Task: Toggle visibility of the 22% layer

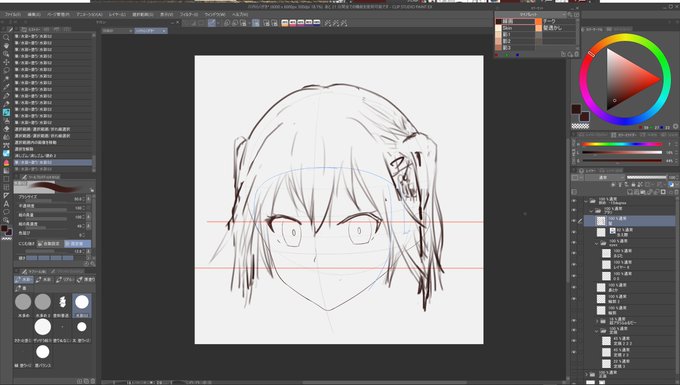Action: 574,363
